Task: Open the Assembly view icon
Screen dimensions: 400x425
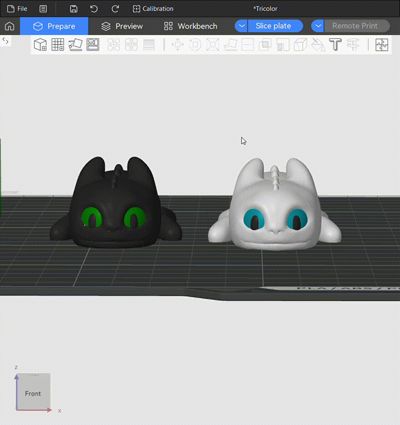Action: click(382, 45)
